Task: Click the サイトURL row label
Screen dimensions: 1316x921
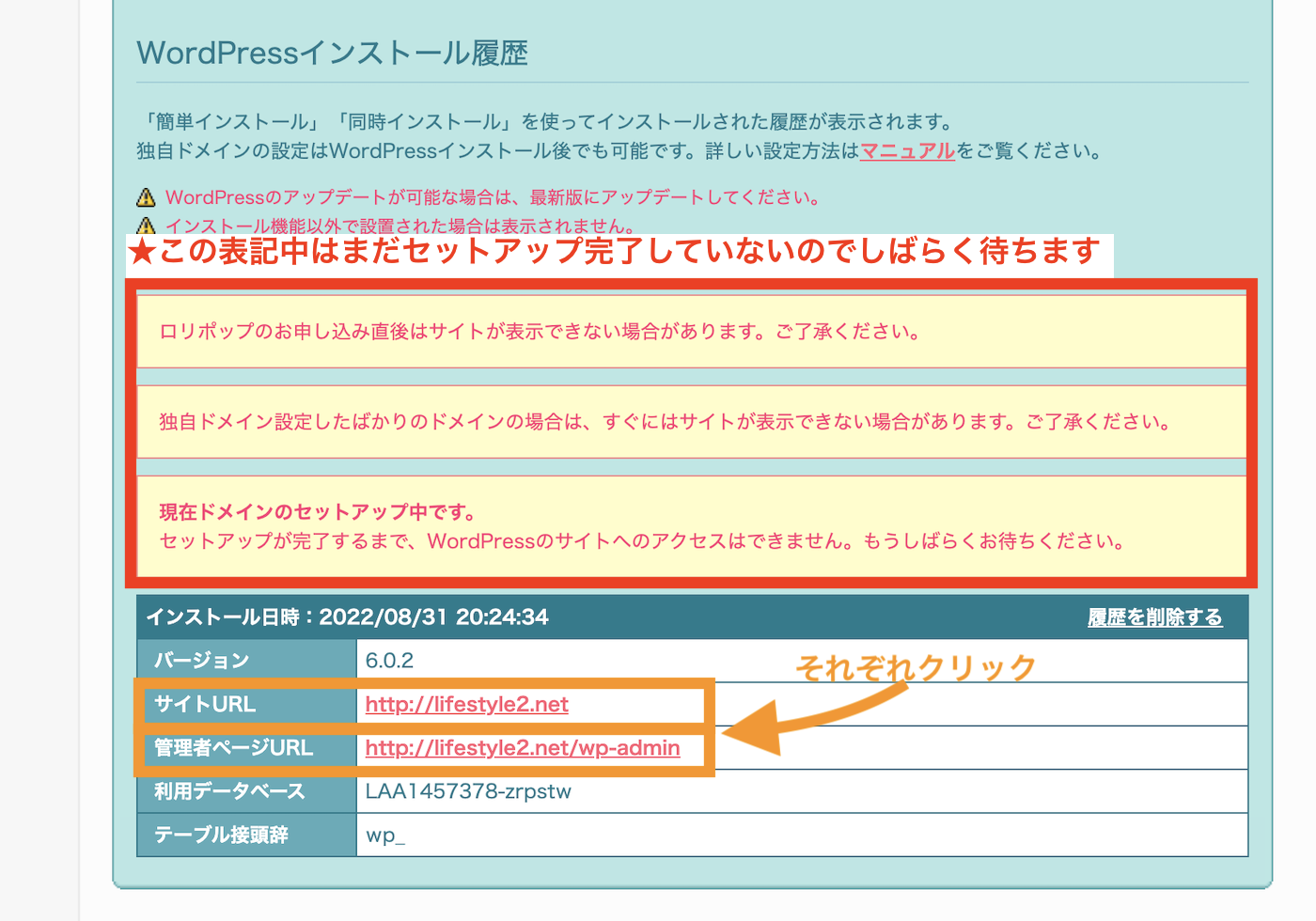Action: [205, 704]
